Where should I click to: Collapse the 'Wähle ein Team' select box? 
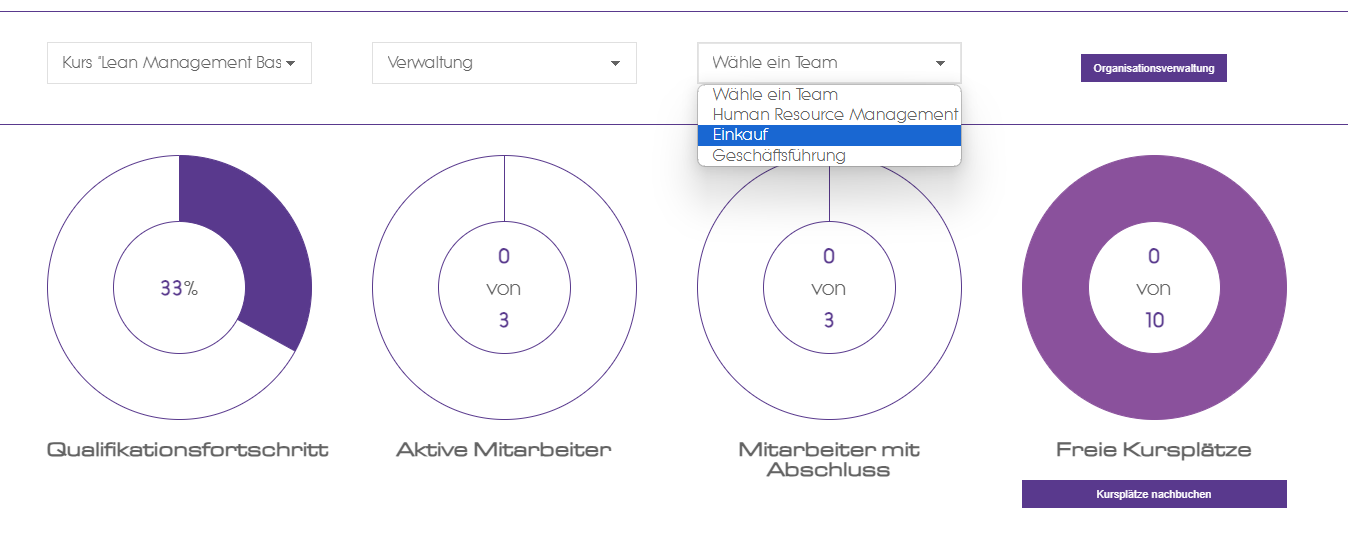[x=829, y=63]
